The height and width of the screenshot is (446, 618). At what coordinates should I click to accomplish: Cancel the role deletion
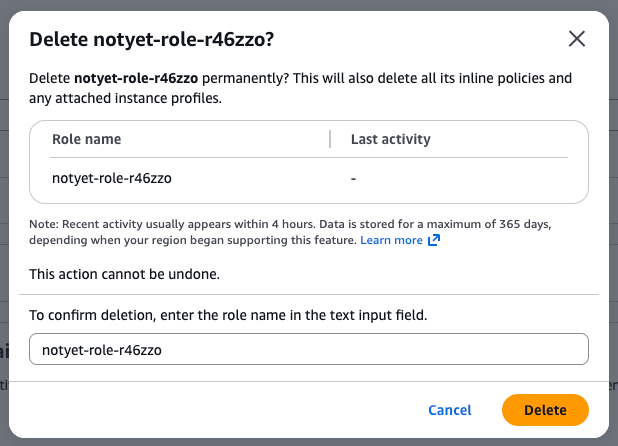[450, 410]
